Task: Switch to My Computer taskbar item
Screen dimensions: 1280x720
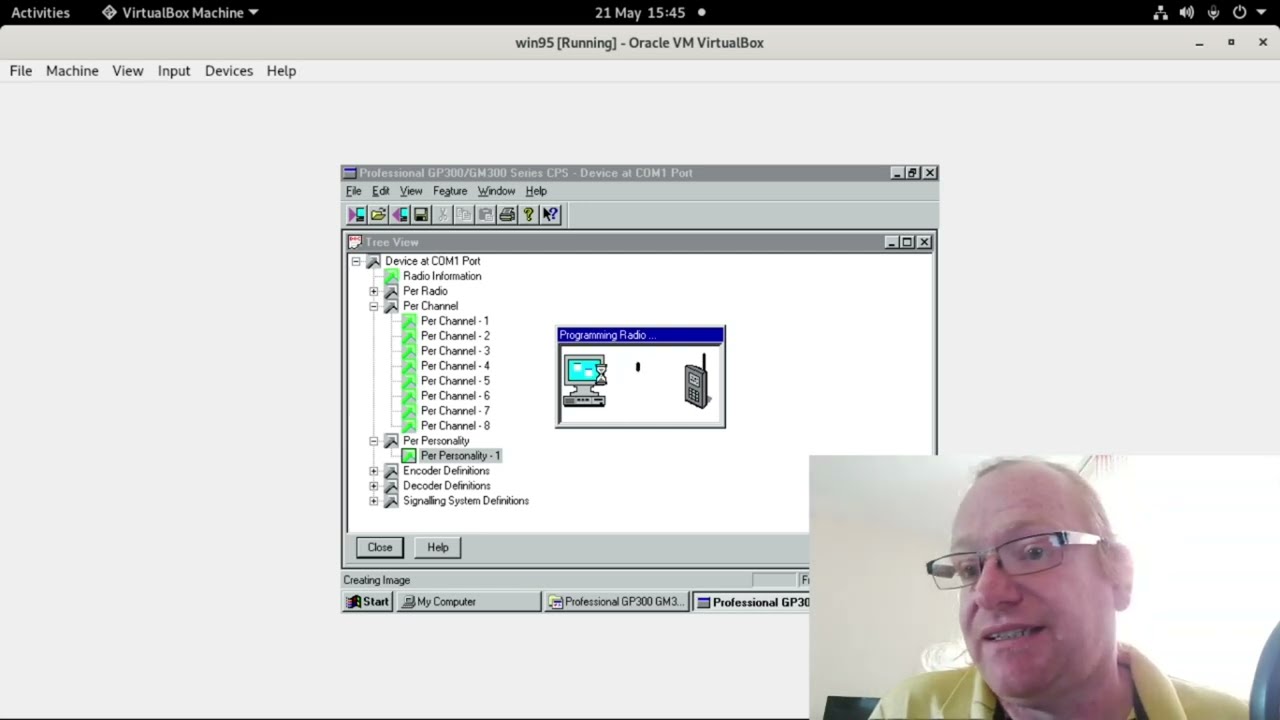Action: tap(469, 602)
